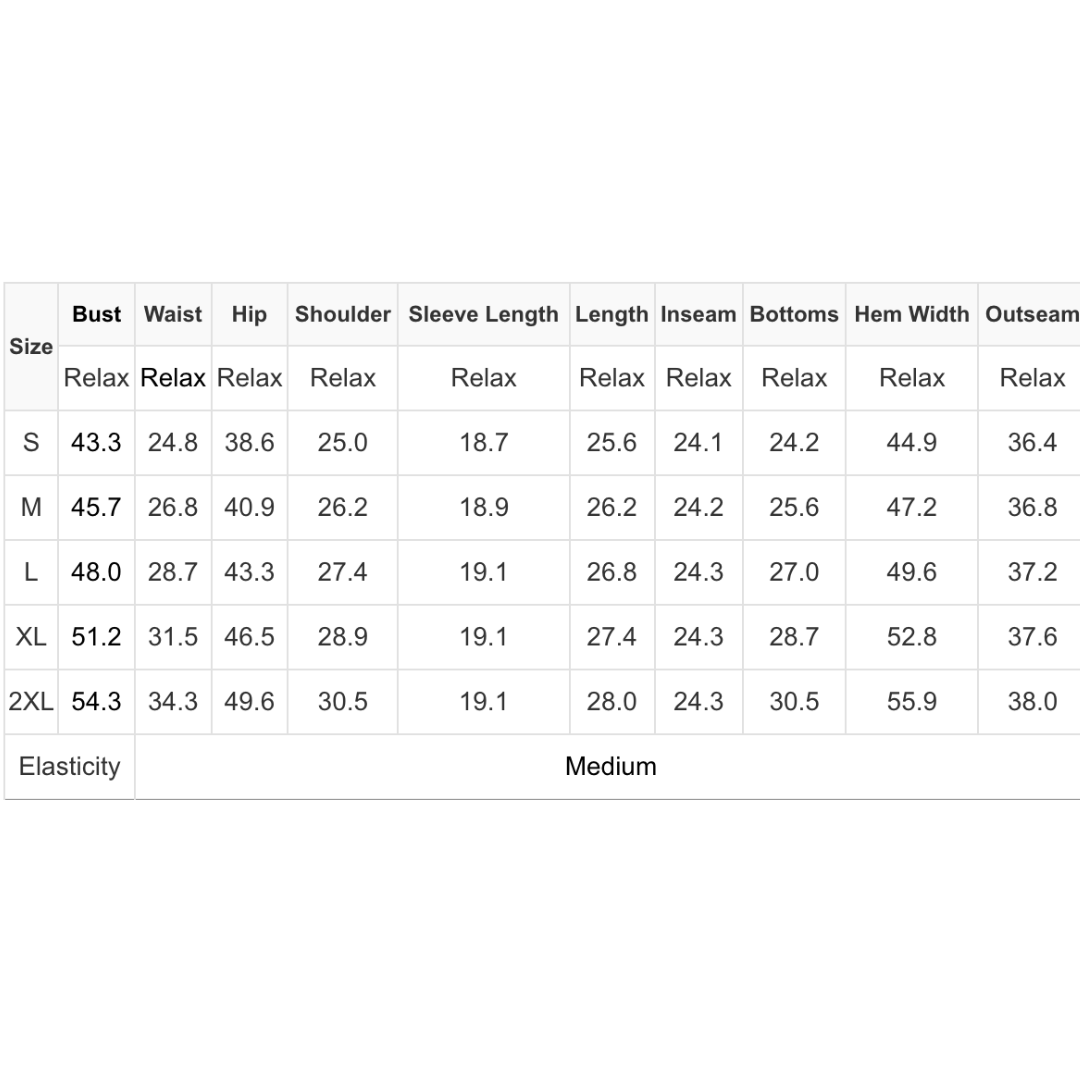Click bust value 45.7 for size M

pos(96,507)
